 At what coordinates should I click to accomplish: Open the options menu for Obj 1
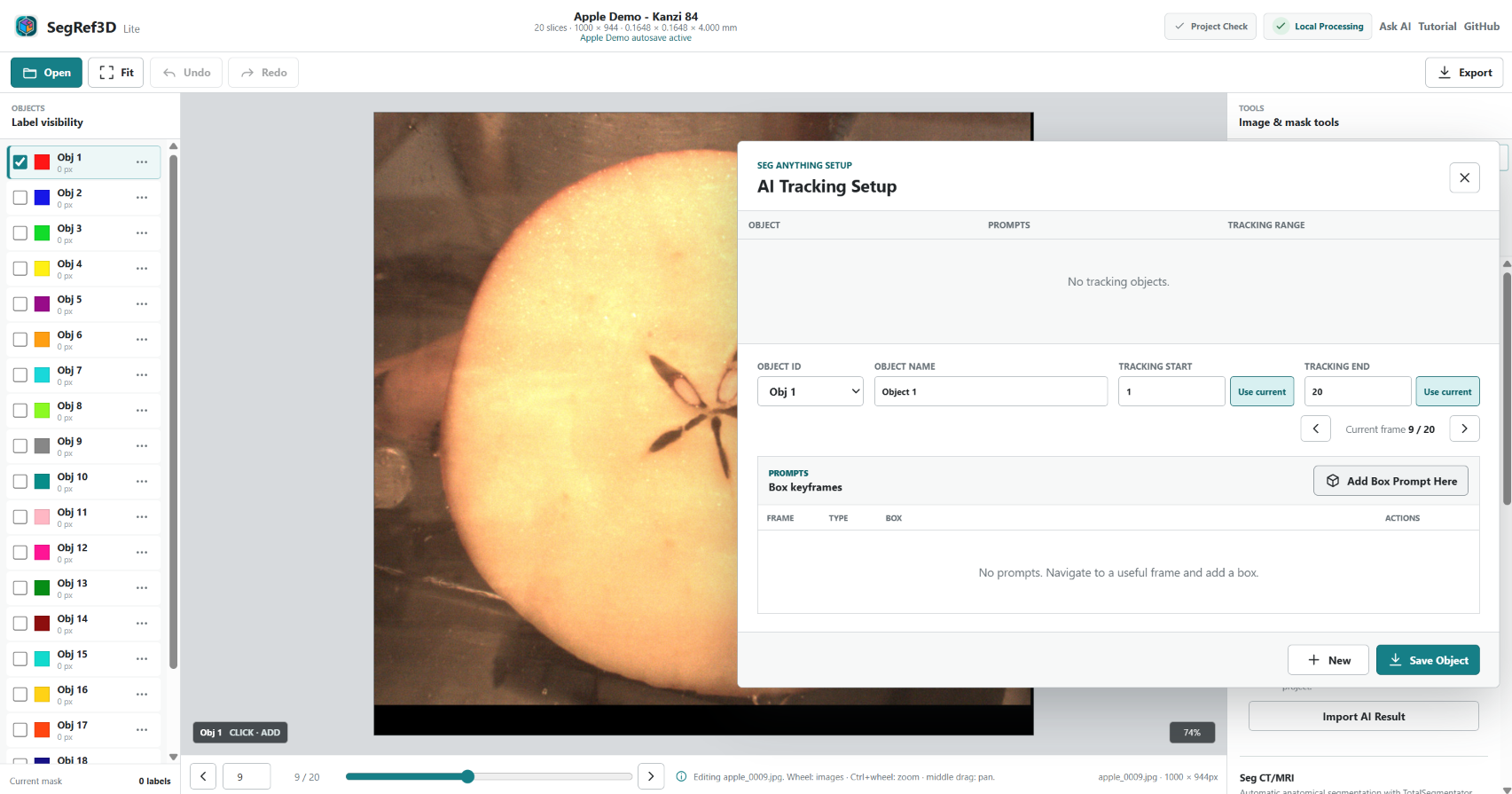pyautogui.click(x=142, y=162)
